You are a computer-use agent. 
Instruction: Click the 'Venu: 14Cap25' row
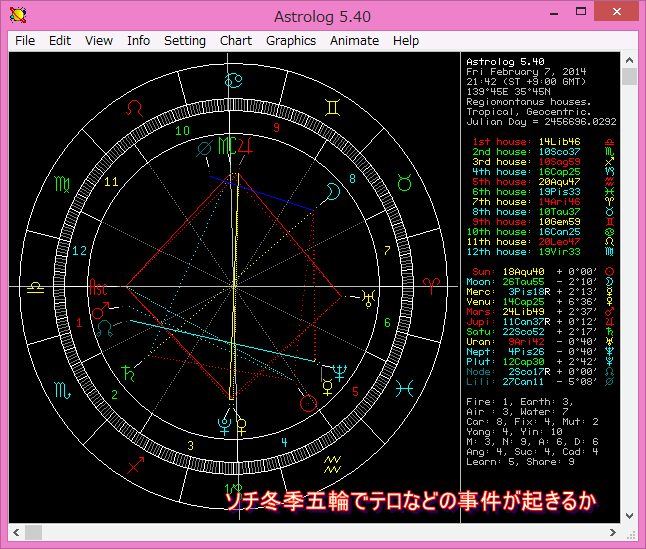click(x=541, y=302)
